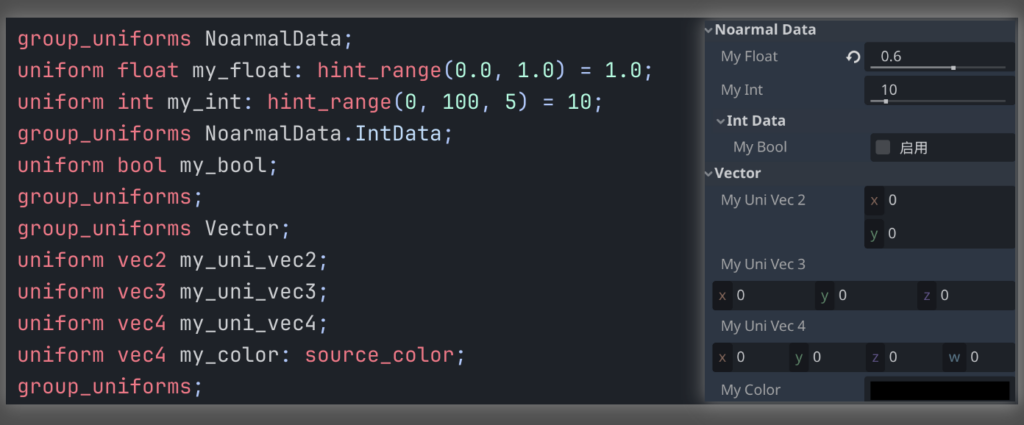The image size is (1024, 425).
Task: Edit the z field of My Uni Vec 4
Action: (x=907, y=357)
